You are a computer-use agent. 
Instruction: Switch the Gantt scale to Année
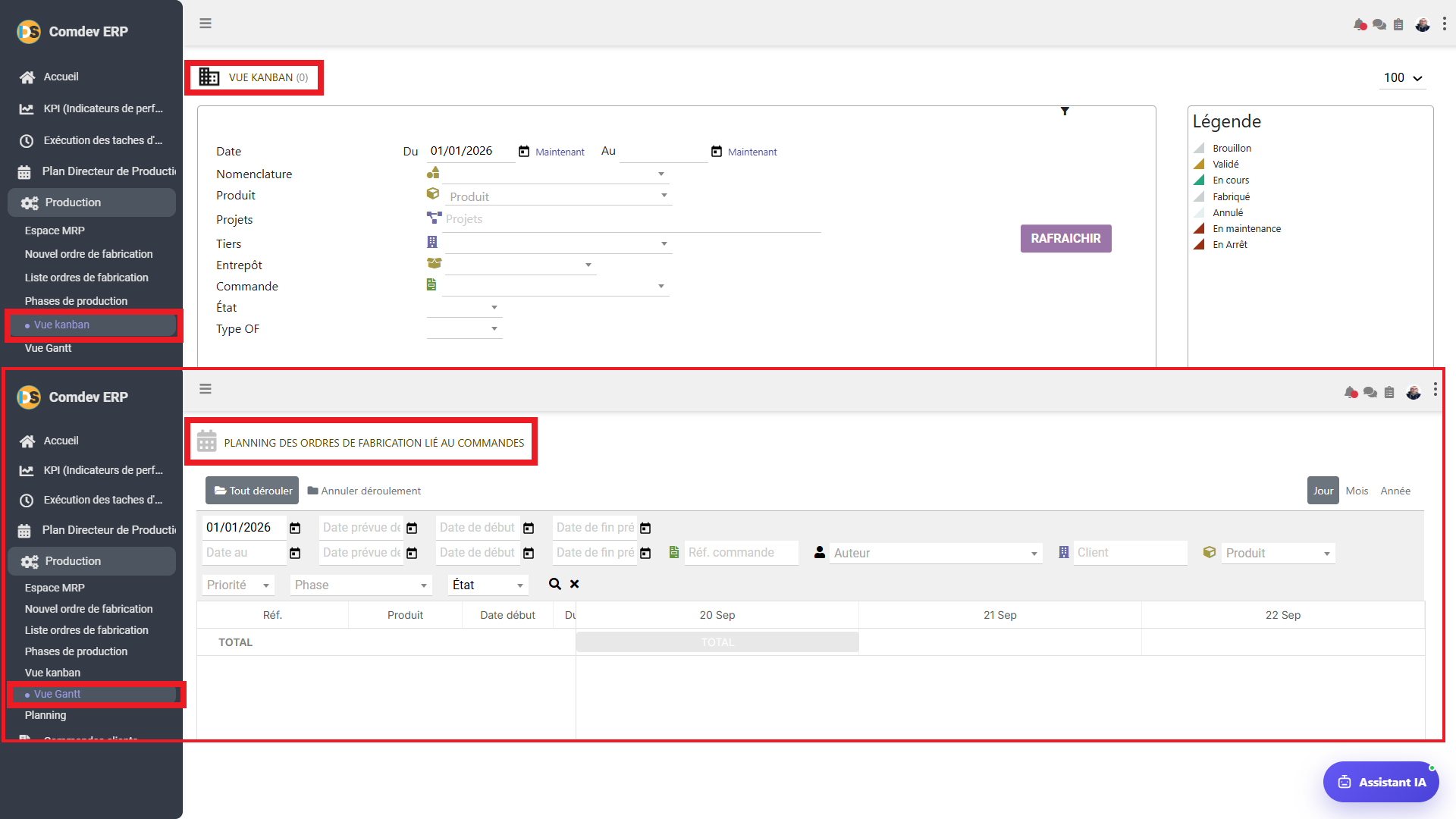(1395, 491)
